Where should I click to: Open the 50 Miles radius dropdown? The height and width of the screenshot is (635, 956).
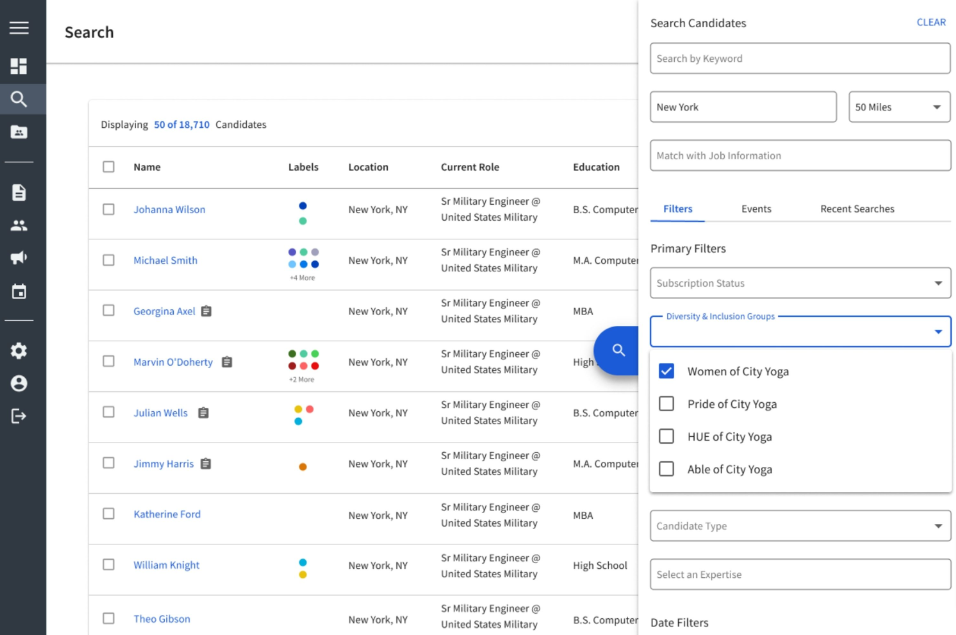pyautogui.click(x=899, y=107)
